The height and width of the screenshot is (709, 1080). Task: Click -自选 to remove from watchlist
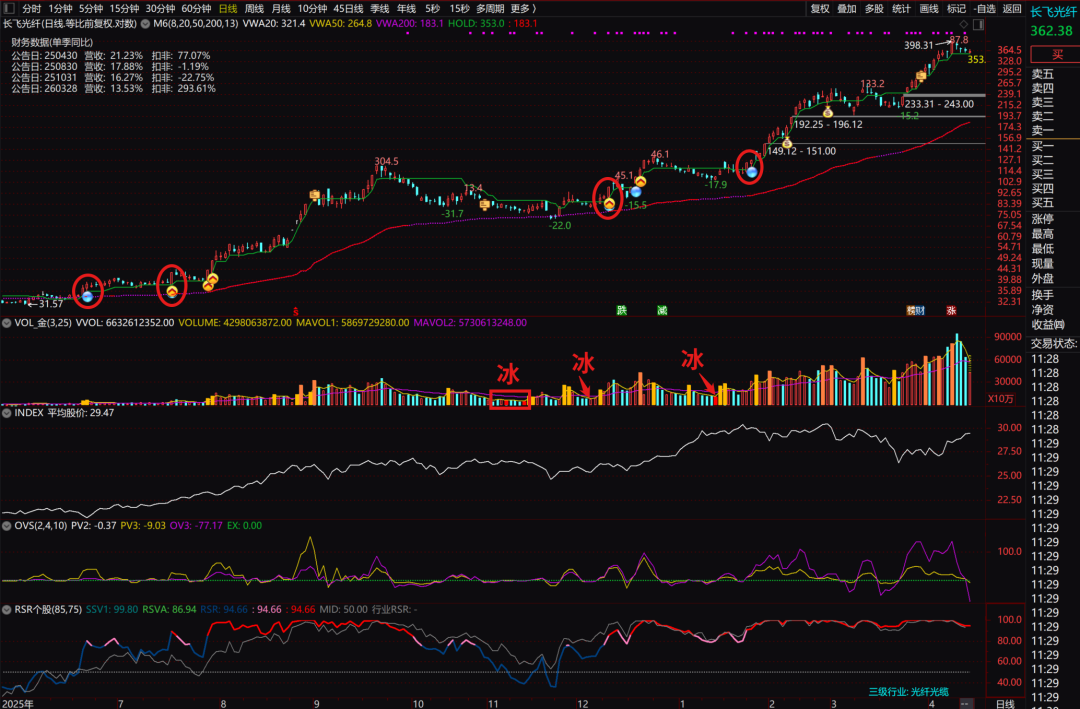point(985,8)
